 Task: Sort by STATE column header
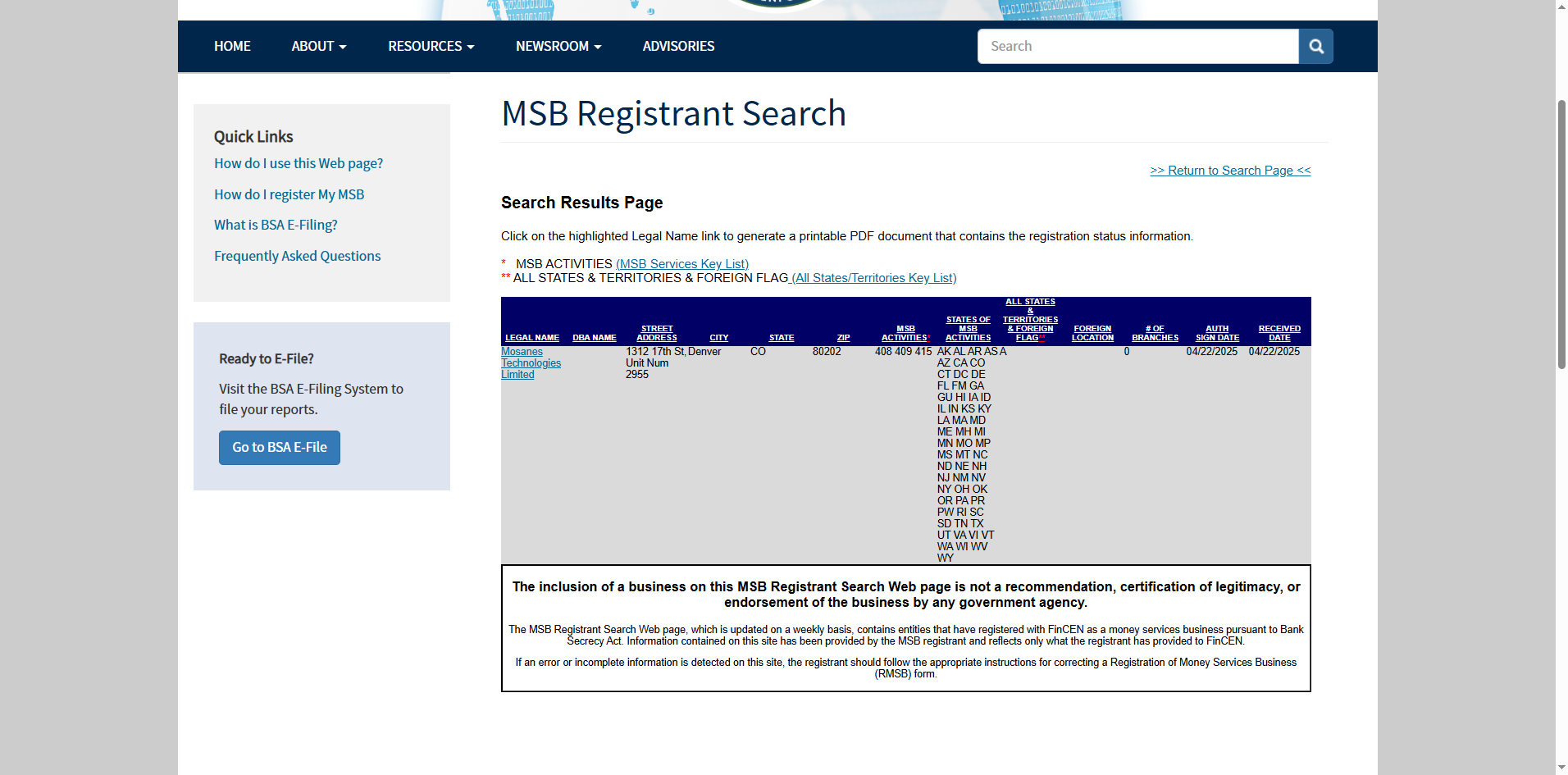782,338
